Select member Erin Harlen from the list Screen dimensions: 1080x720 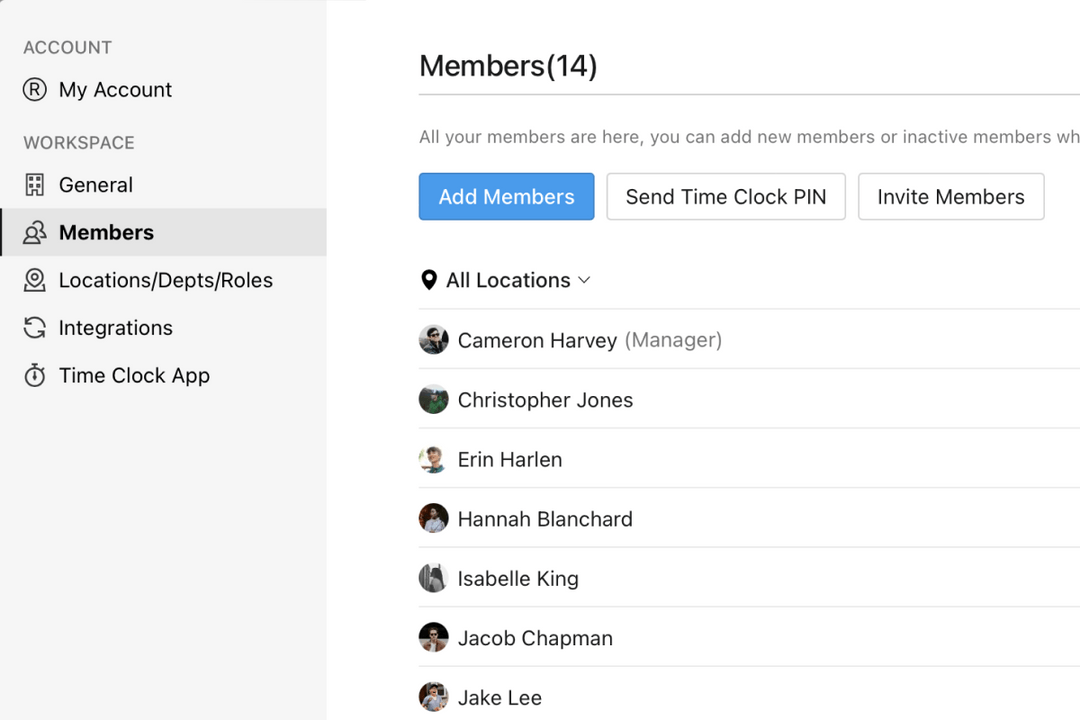pos(510,459)
